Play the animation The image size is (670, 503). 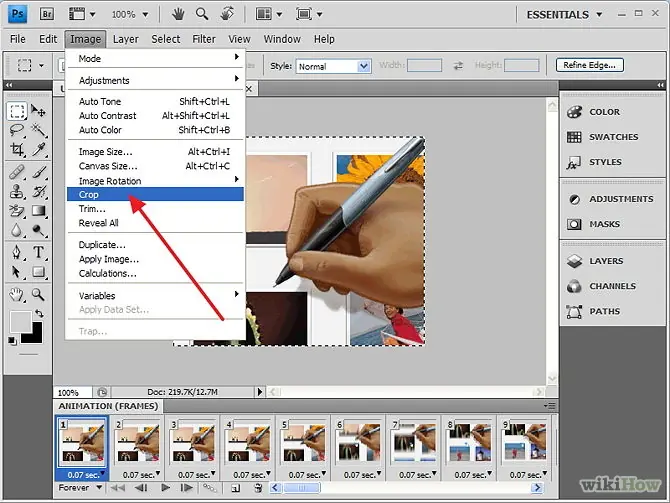[x=165, y=488]
